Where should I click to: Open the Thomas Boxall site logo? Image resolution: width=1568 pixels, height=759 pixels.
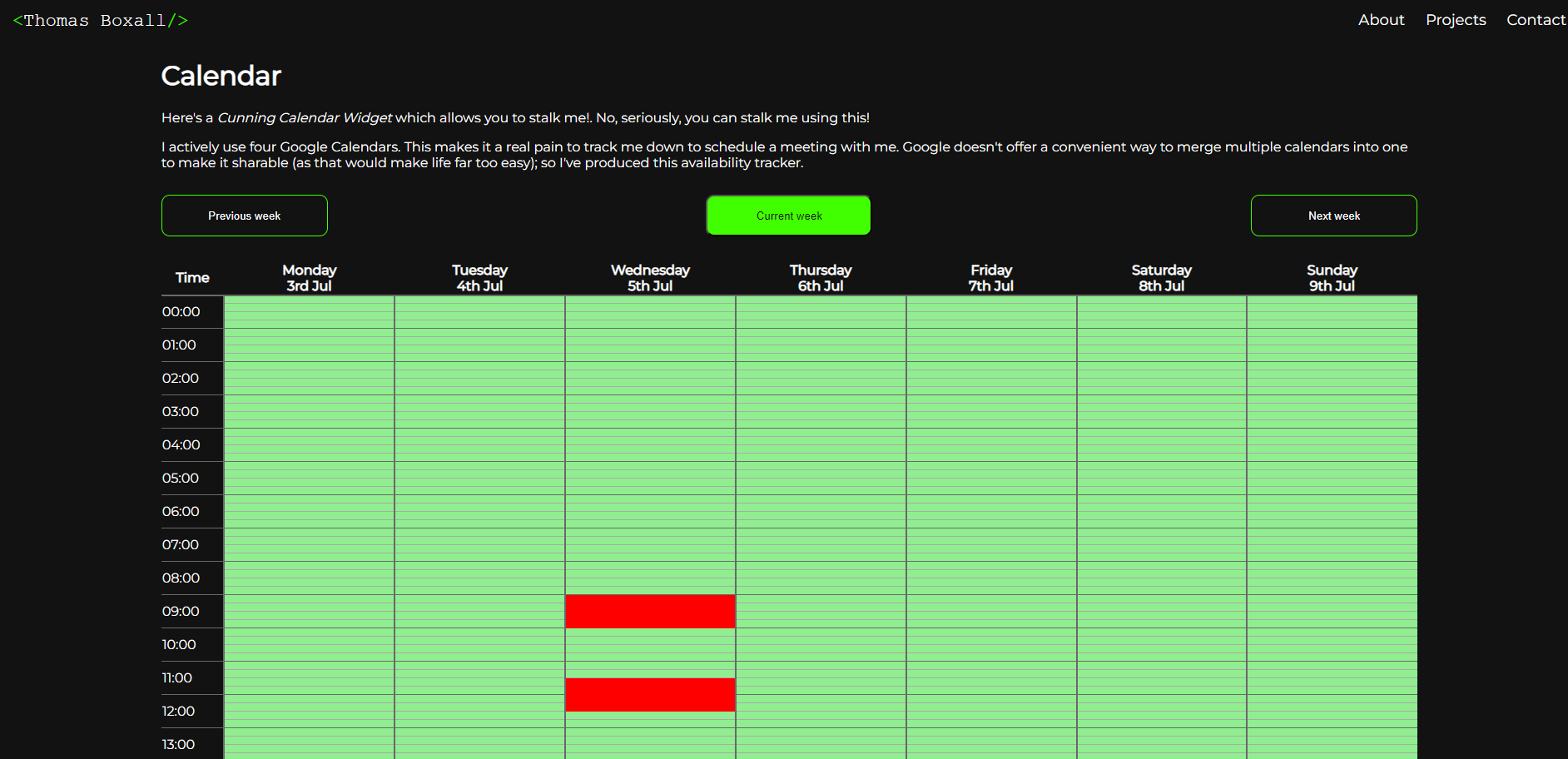click(101, 21)
